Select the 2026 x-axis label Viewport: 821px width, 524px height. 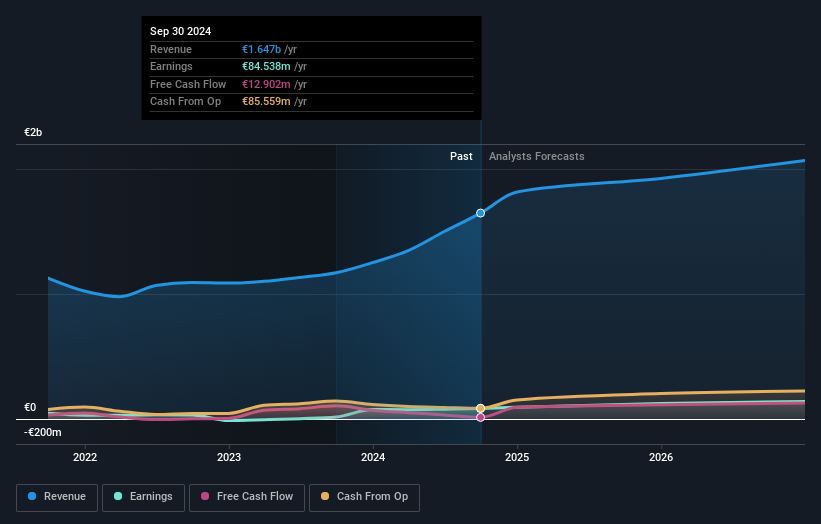click(x=661, y=457)
